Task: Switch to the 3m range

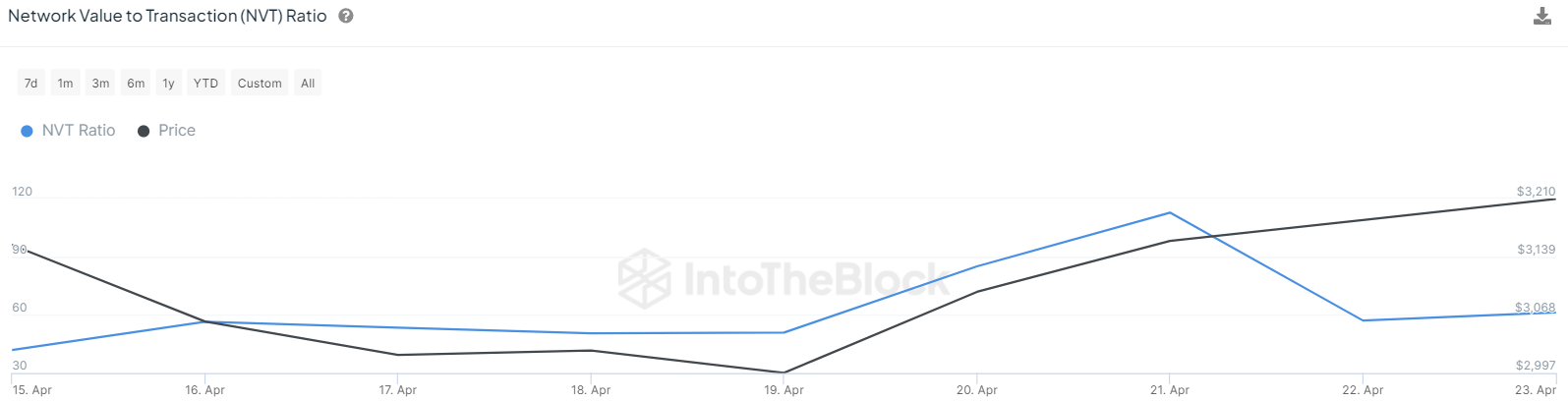Action: [100, 84]
